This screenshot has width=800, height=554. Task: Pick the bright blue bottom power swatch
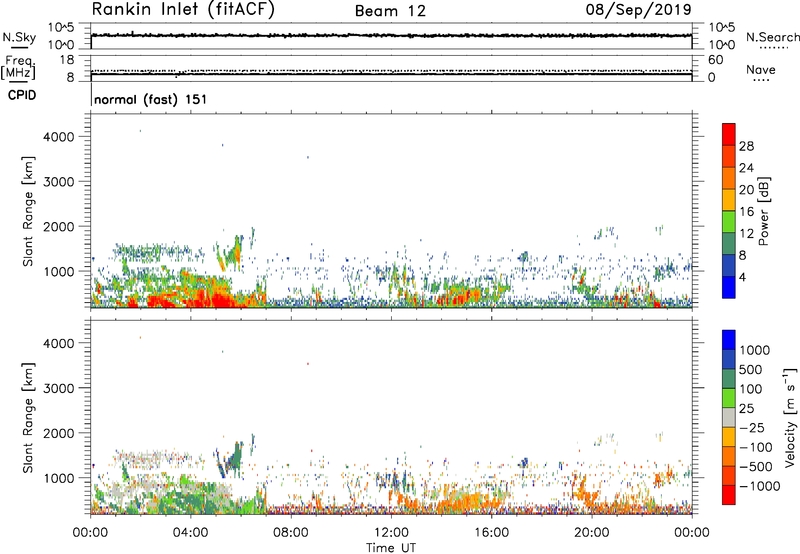[x=729, y=287]
